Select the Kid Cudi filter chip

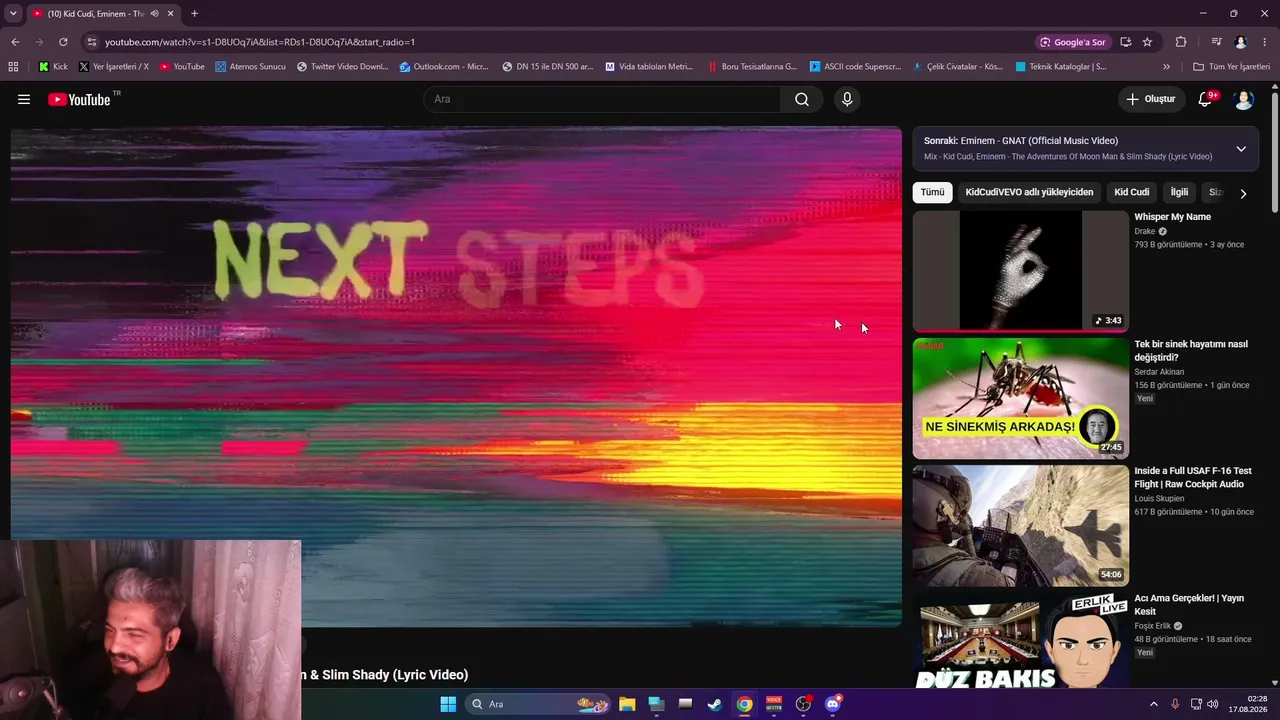[1132, 192]
